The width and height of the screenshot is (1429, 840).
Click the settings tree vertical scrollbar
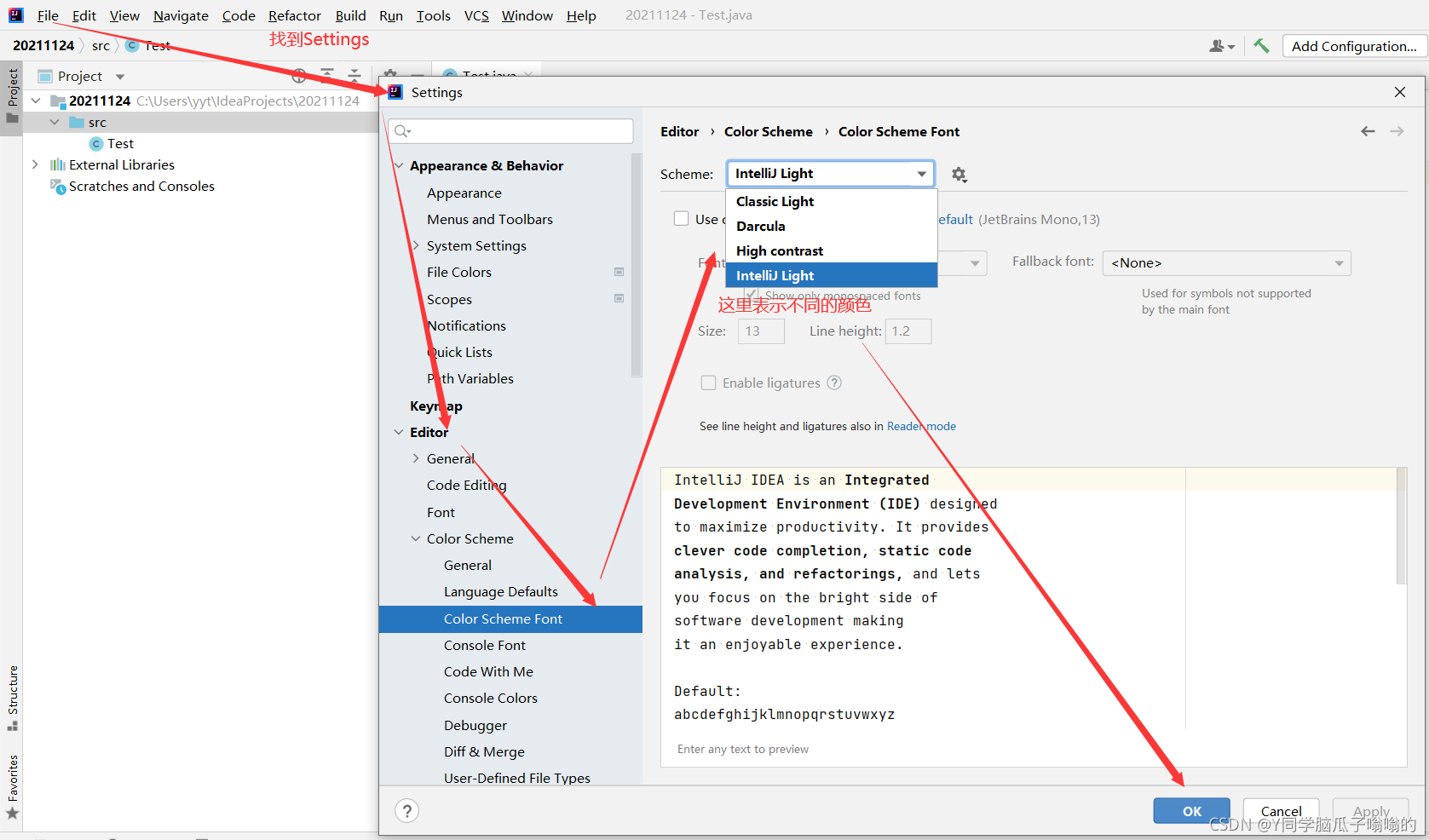coord(636,264)
